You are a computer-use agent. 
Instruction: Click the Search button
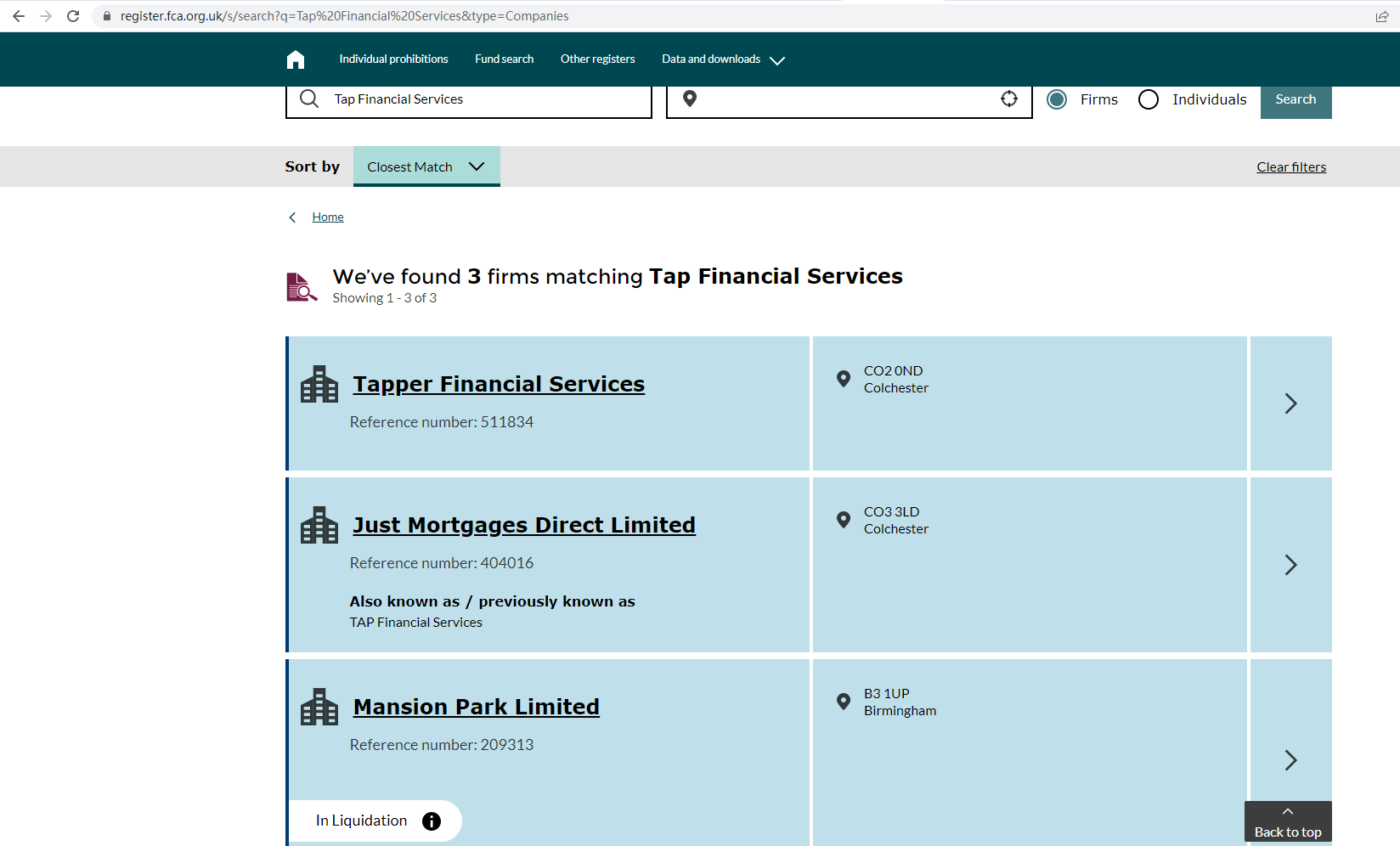1296,100
